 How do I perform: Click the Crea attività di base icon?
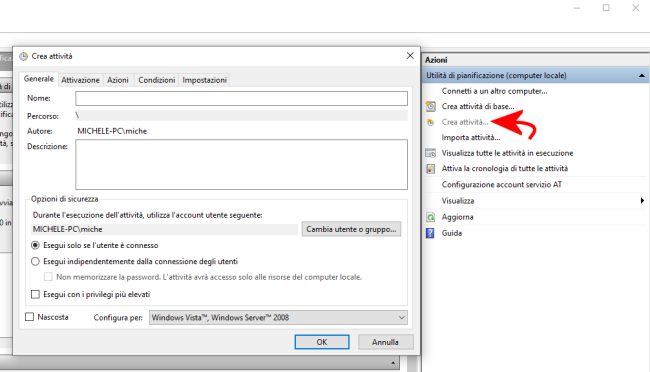click(431, 107)
